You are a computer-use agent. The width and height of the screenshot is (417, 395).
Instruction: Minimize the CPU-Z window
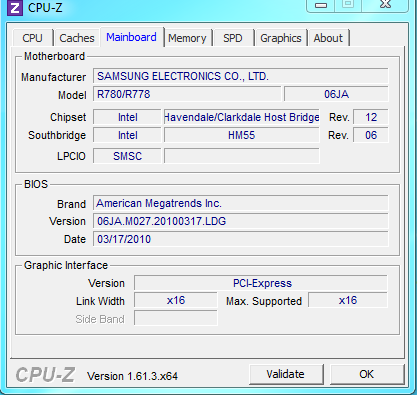pyautogui.click(x=321, y=5)
